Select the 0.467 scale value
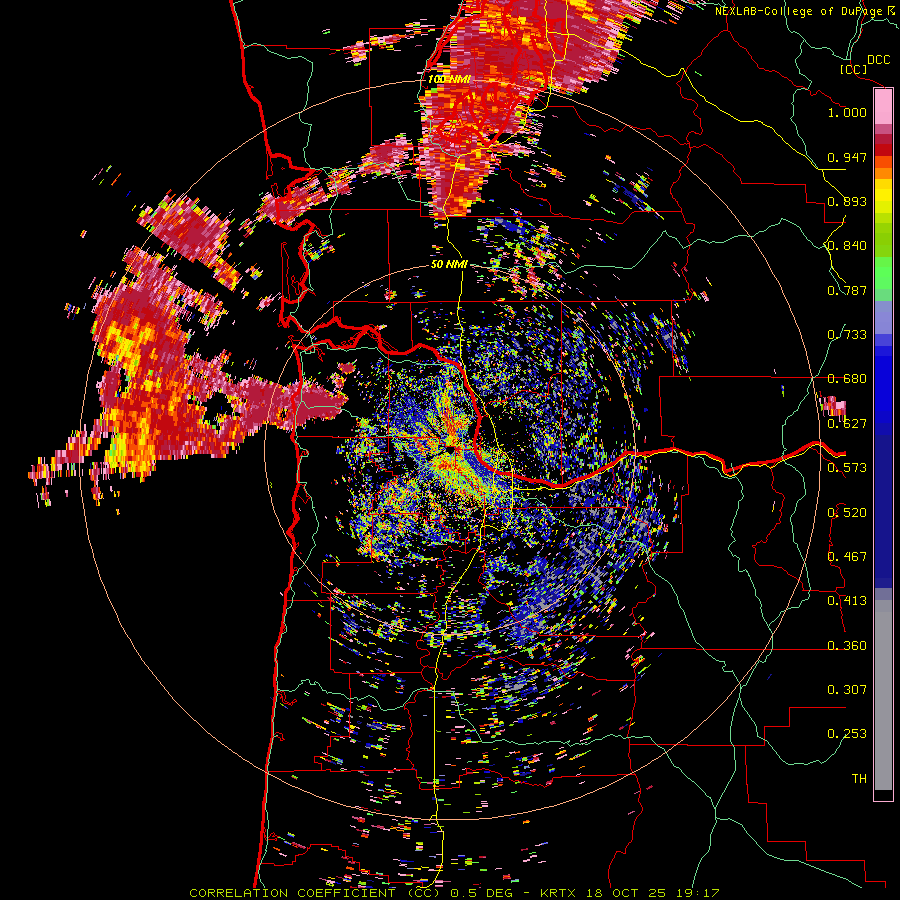900x900 pixels. tap(847, 556)
